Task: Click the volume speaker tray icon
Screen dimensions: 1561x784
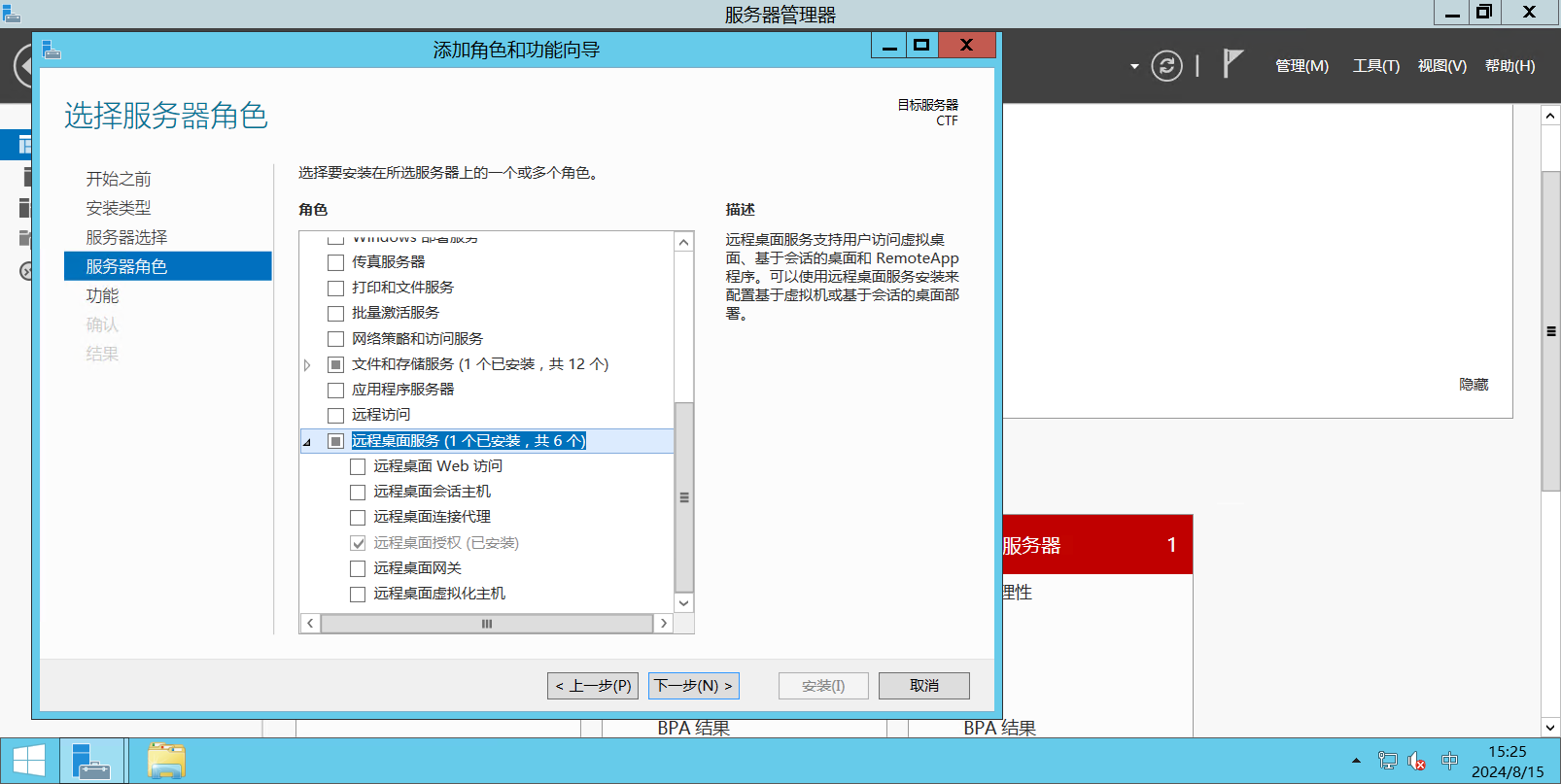Action: point(1417,762)
